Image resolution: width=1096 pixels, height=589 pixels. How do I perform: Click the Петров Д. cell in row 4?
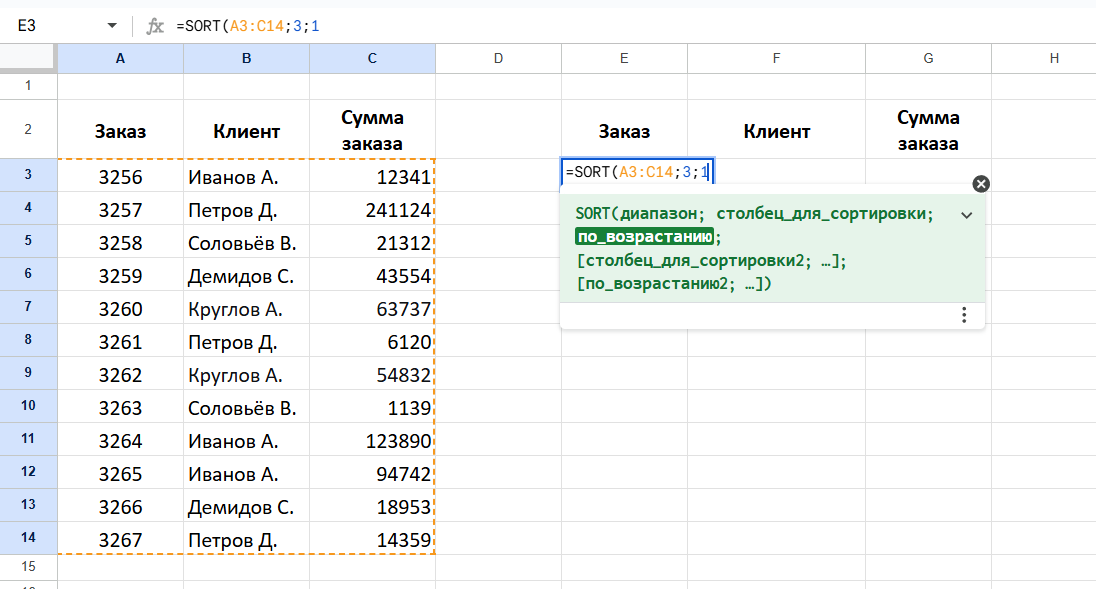click(x=247, y=210)
